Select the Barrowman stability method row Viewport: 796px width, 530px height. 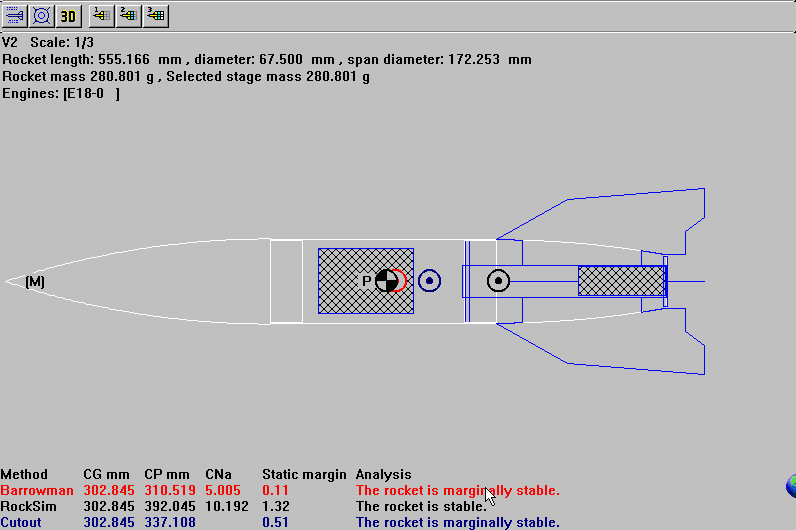36,490
